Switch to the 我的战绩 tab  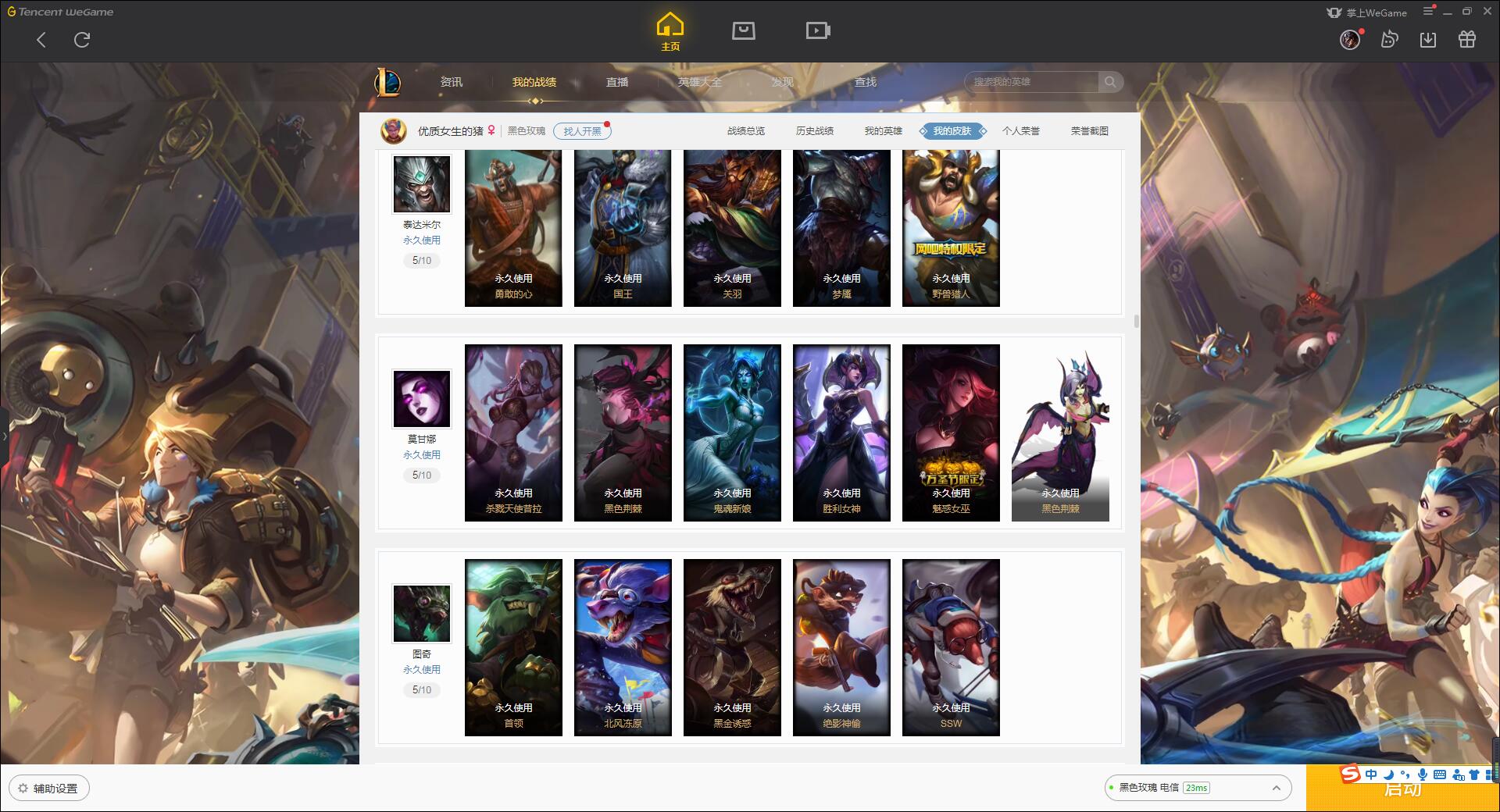tap(534, 82)
